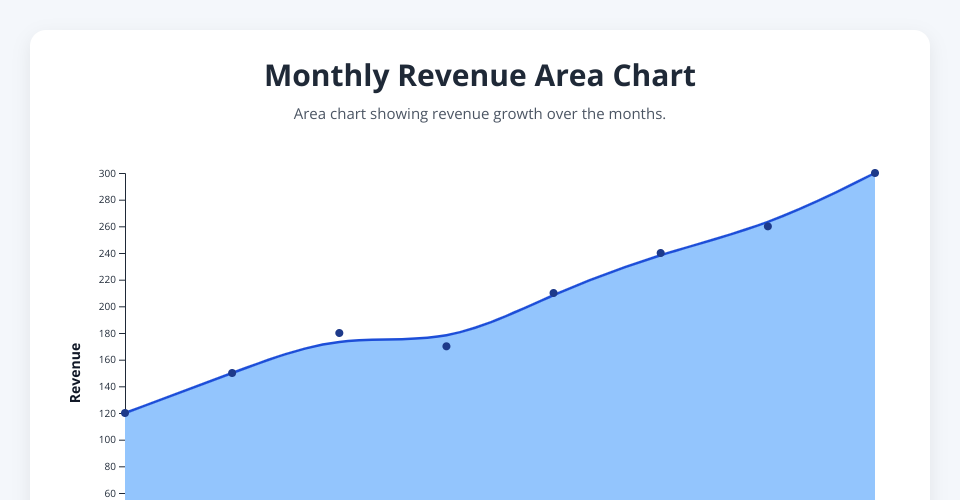Image resolution: width=960 pixels, height=500 pixels.
Task: Click the data point at value 210
Action: [x=553, y=293]
